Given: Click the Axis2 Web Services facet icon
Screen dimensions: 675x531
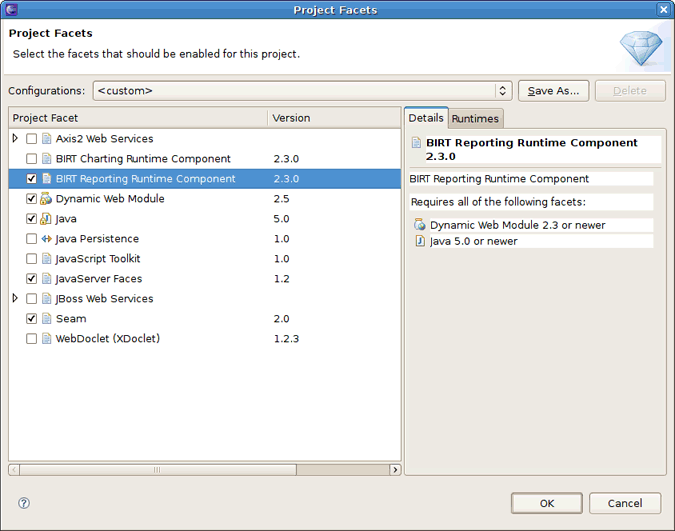Looking at the screenshot, I should [x=46, y=139].
